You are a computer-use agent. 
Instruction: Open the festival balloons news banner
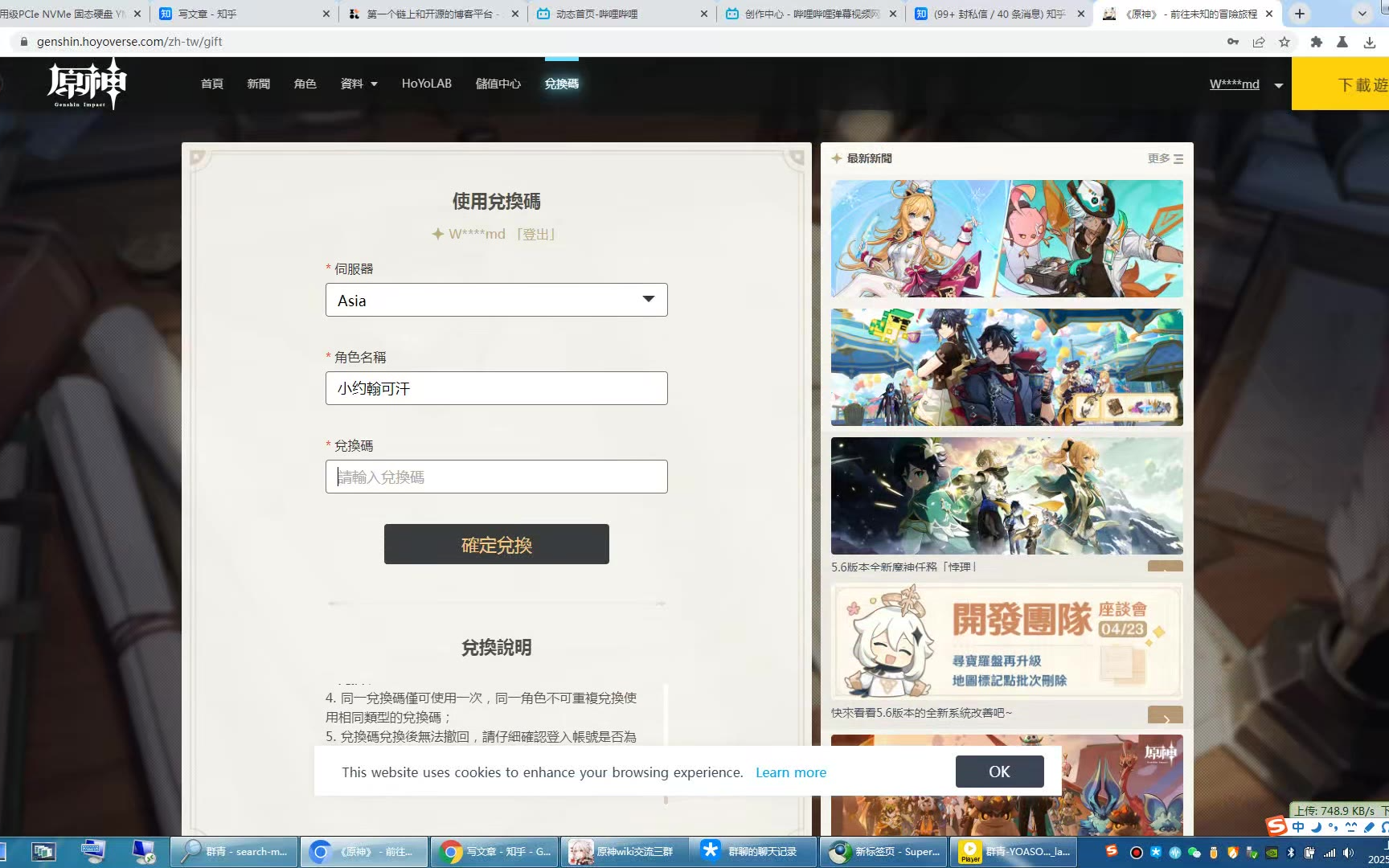coord(1006,367)
